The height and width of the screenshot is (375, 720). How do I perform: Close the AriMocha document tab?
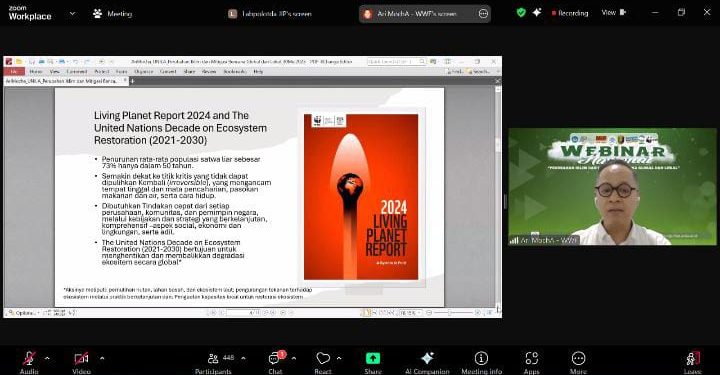(x=125, y=81)
